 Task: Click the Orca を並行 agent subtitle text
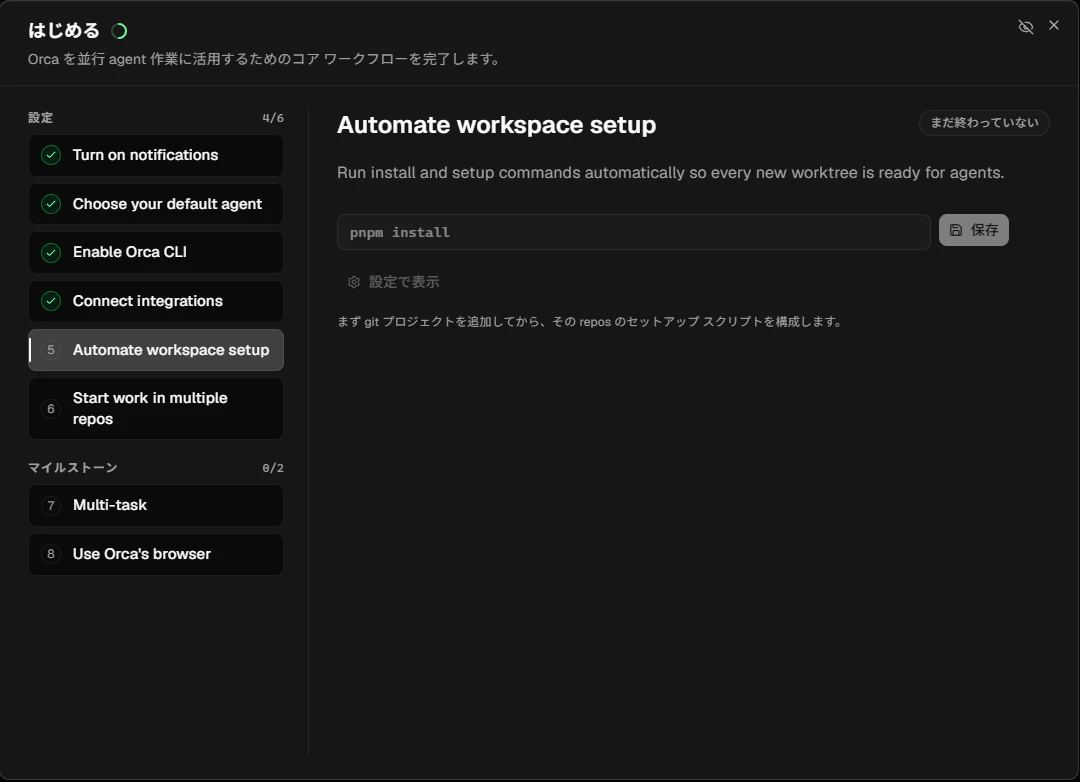[264, 59]
